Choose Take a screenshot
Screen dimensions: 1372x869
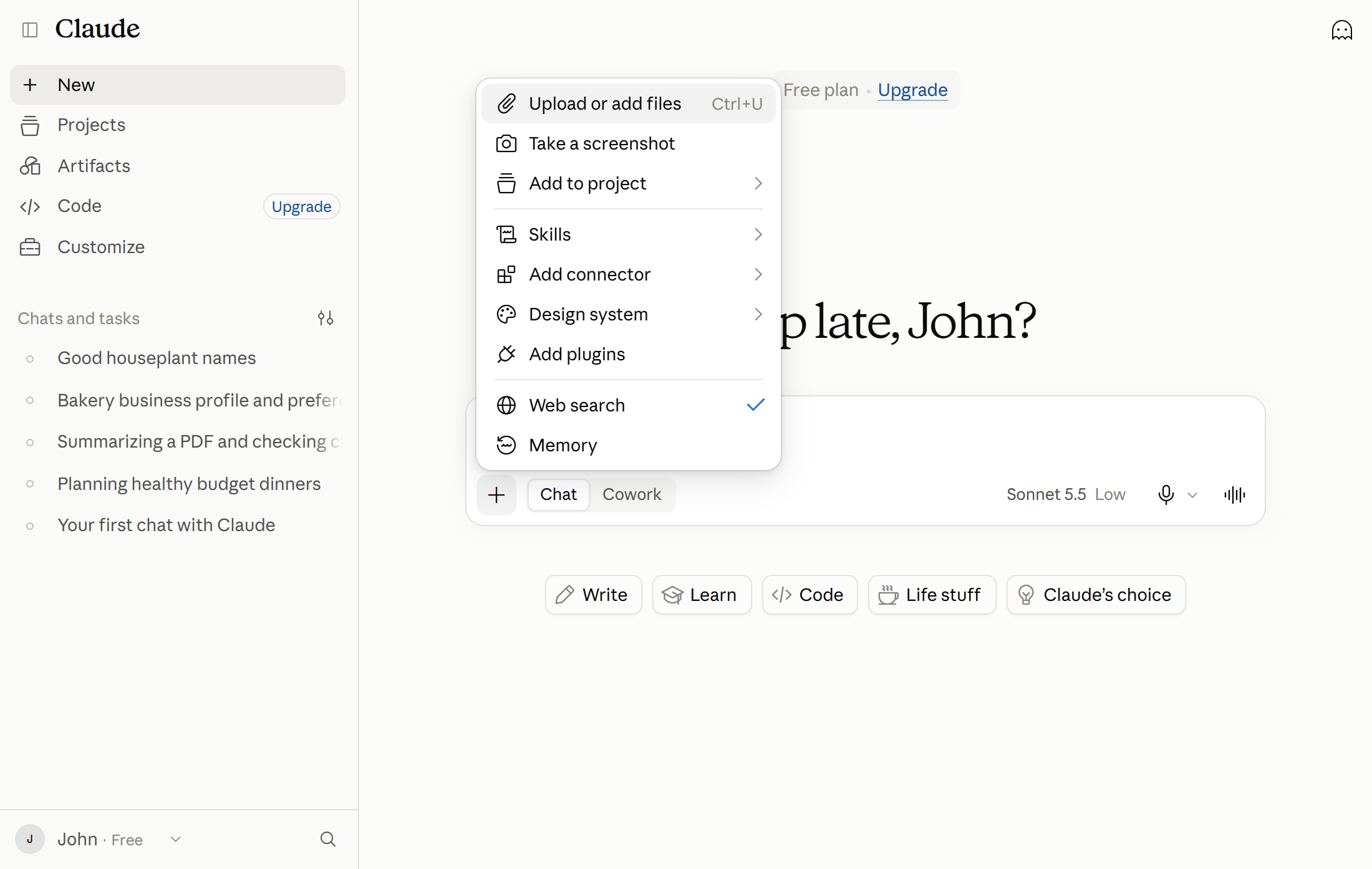[628, 143]
